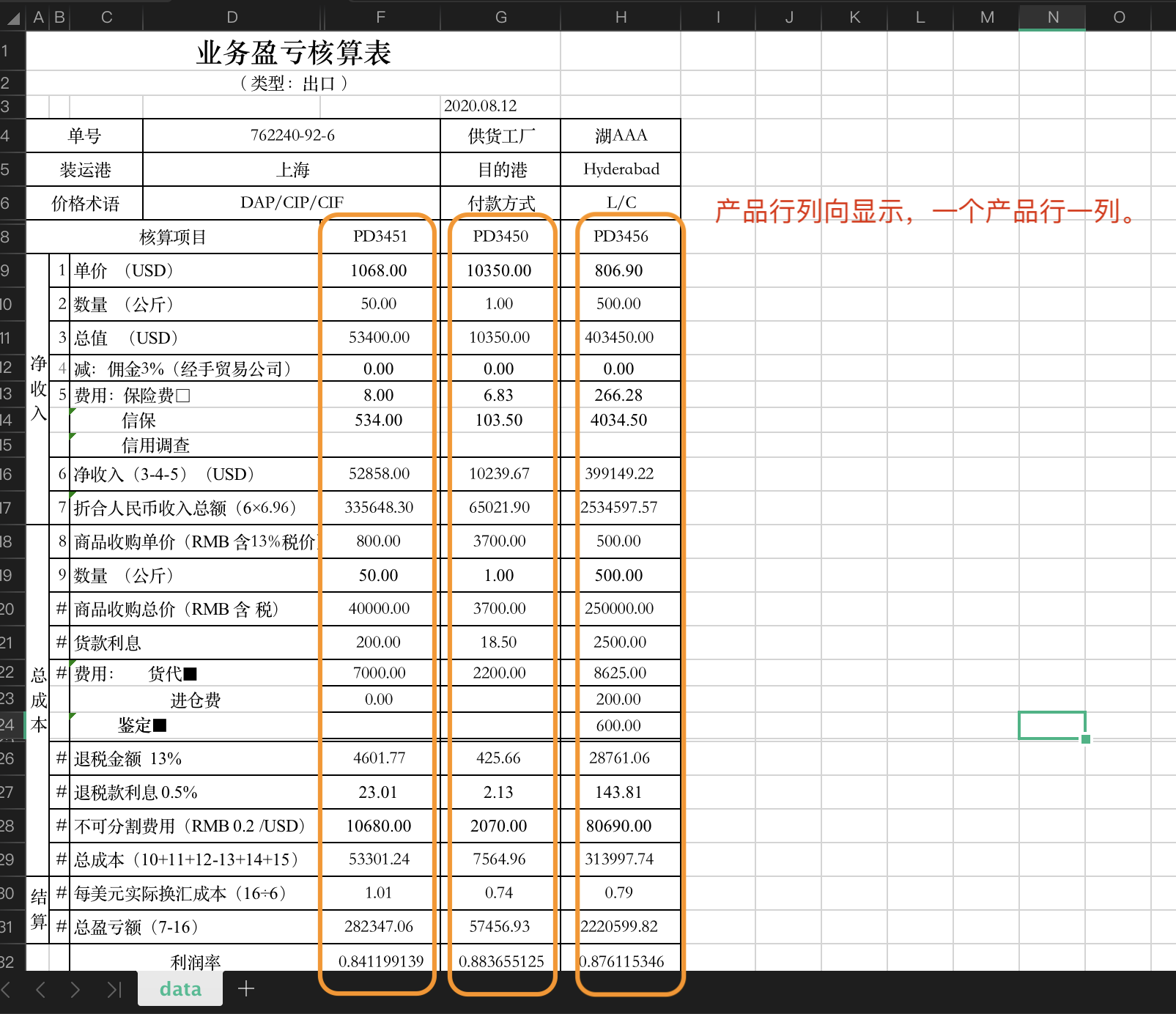
Task: Add a new sheet with the plus icon
Action: point(246,989)
